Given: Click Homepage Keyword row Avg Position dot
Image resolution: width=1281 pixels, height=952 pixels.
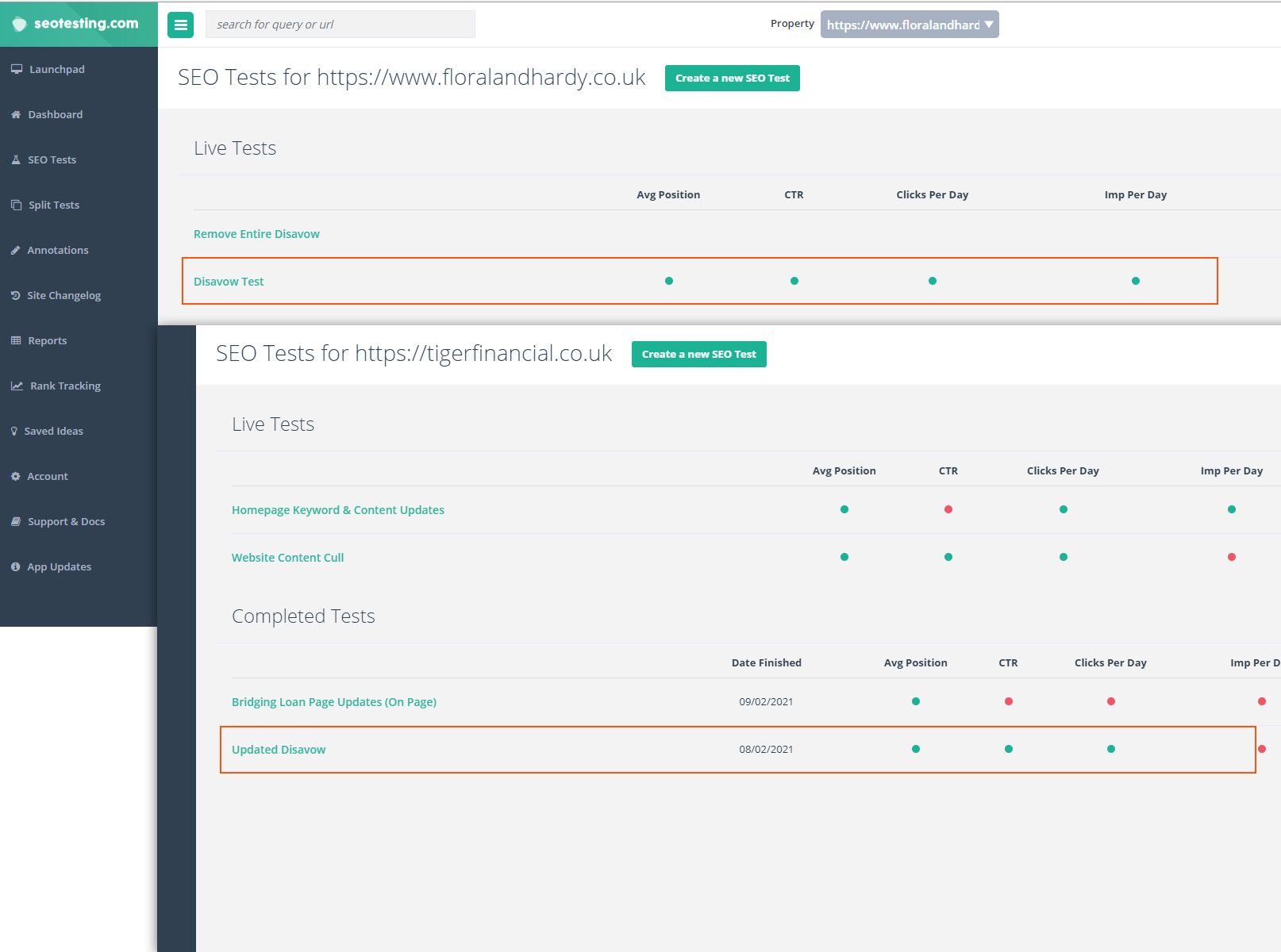Looking at the screenshot, I should point(844,509).
